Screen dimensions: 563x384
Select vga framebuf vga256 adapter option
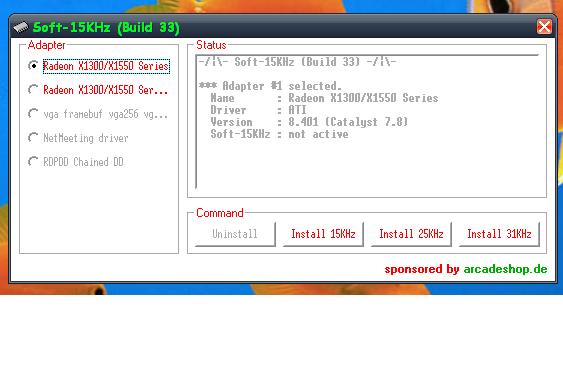[98, 114]
